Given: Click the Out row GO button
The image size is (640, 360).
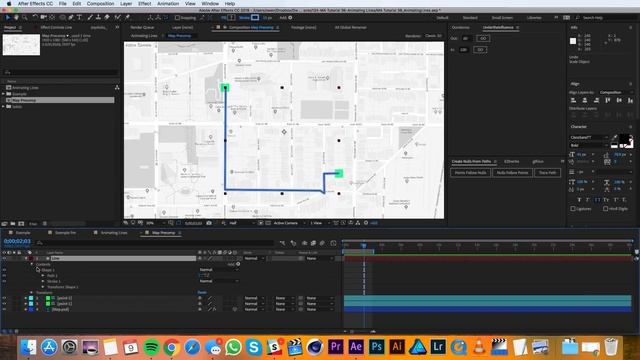Looking at the screenshot, I should (483, 38).
